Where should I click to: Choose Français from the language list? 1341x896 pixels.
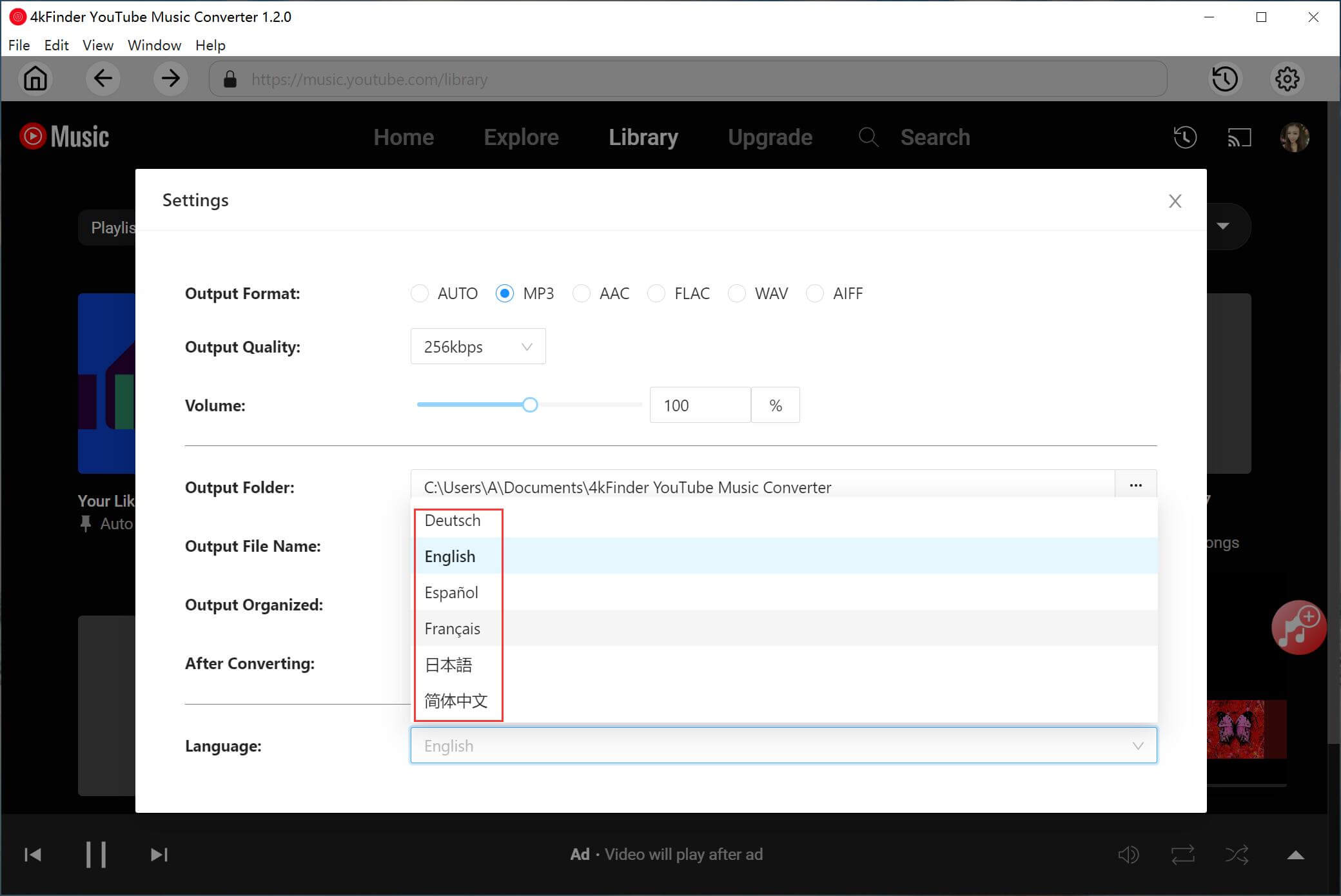tap(453, 628)
